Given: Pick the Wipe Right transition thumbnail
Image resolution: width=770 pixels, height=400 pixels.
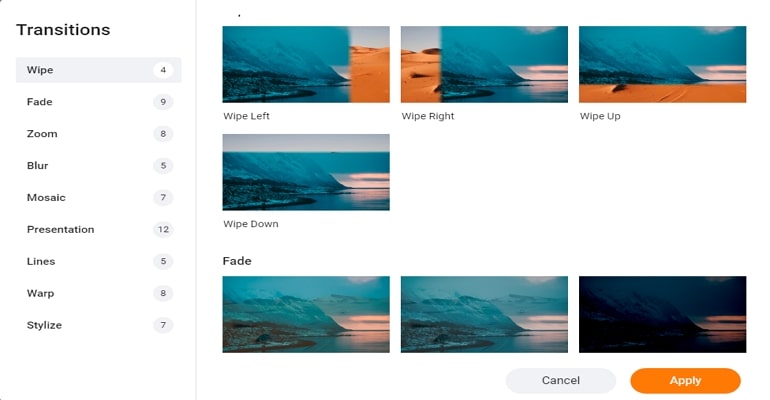Looking at the screenshot, I should point(484,64).
